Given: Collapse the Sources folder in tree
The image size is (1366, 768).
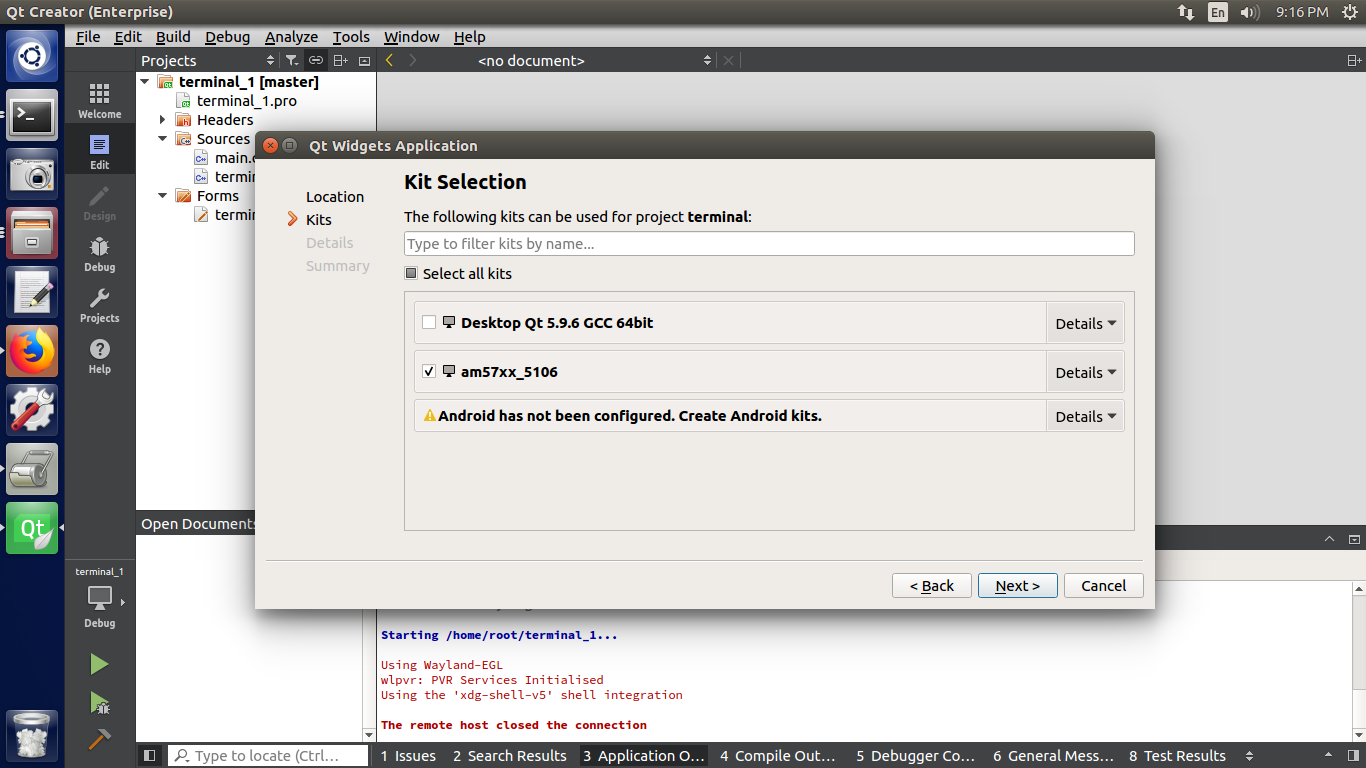Looking at the screenshot, I should 163,139.
